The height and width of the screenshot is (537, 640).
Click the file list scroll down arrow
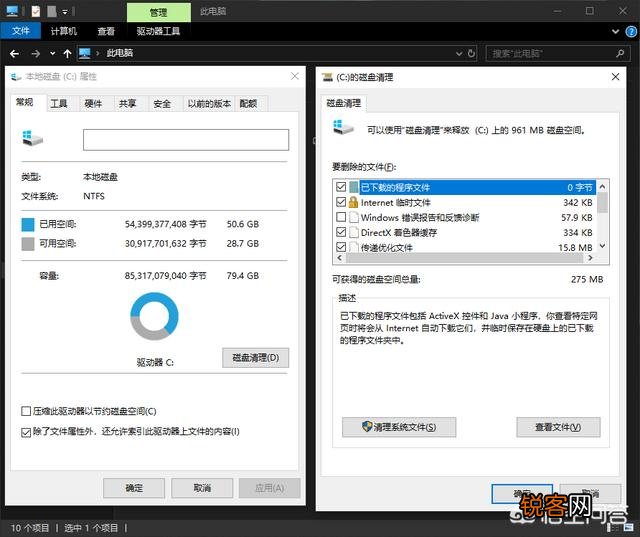click(602, 246)
